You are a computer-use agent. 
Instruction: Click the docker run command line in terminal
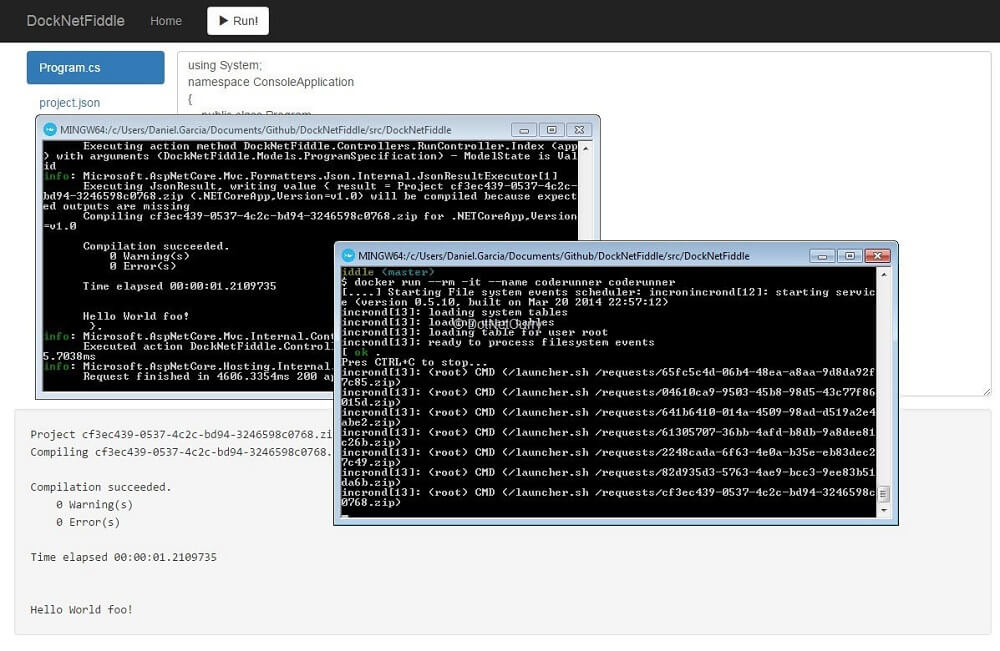pyautogui.click(x=508, y=282)
